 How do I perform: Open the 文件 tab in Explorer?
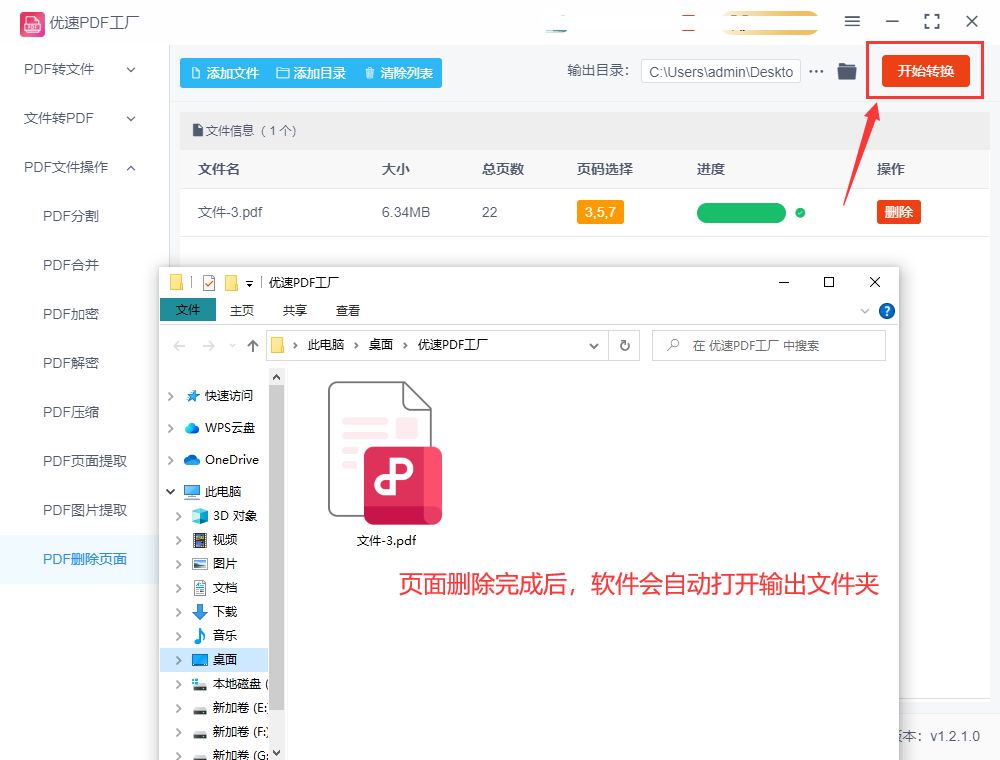pos(188,310)
